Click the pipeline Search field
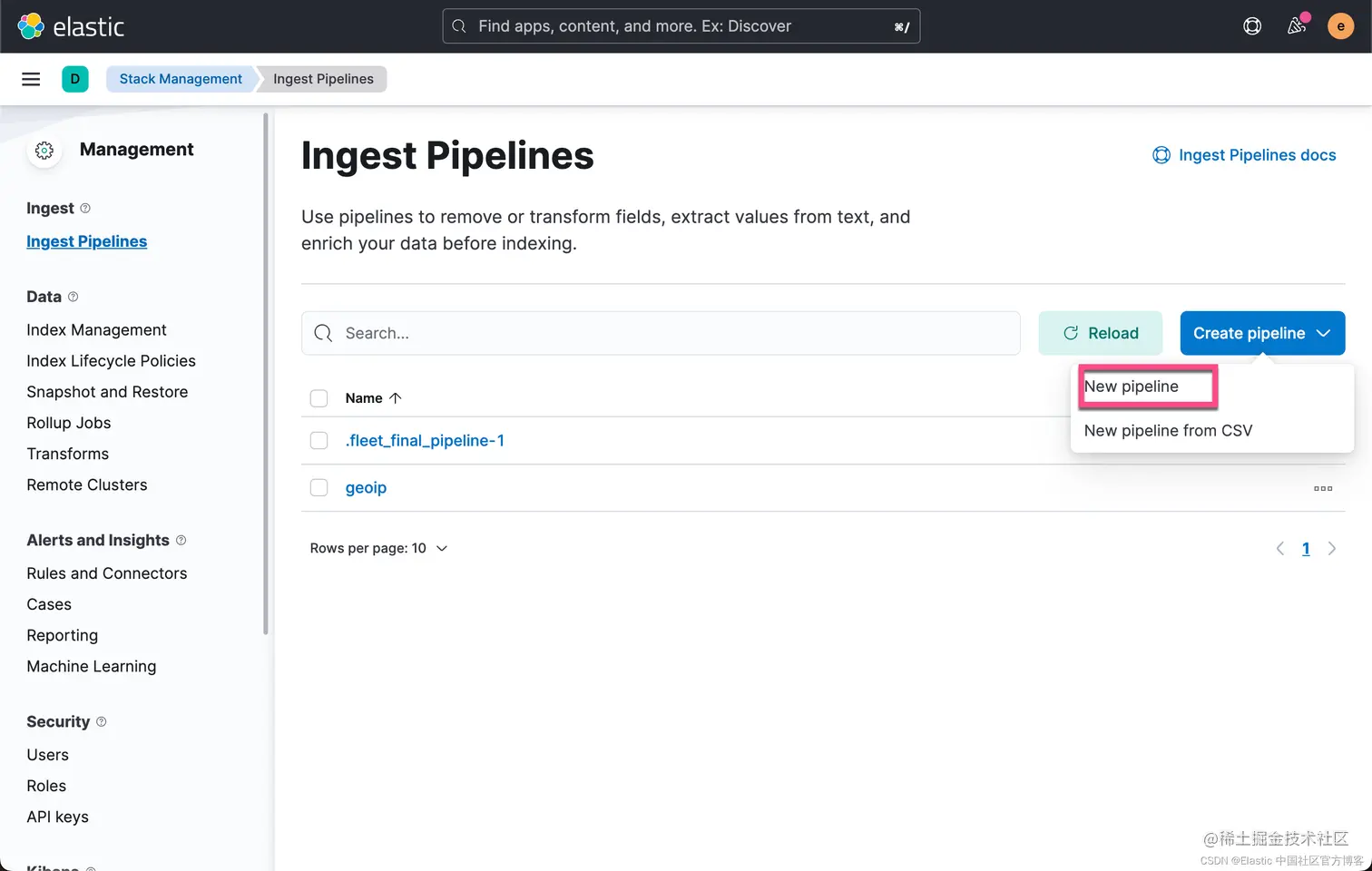The width and height of the screenshot is (1372, 871). tap(671, 333)
